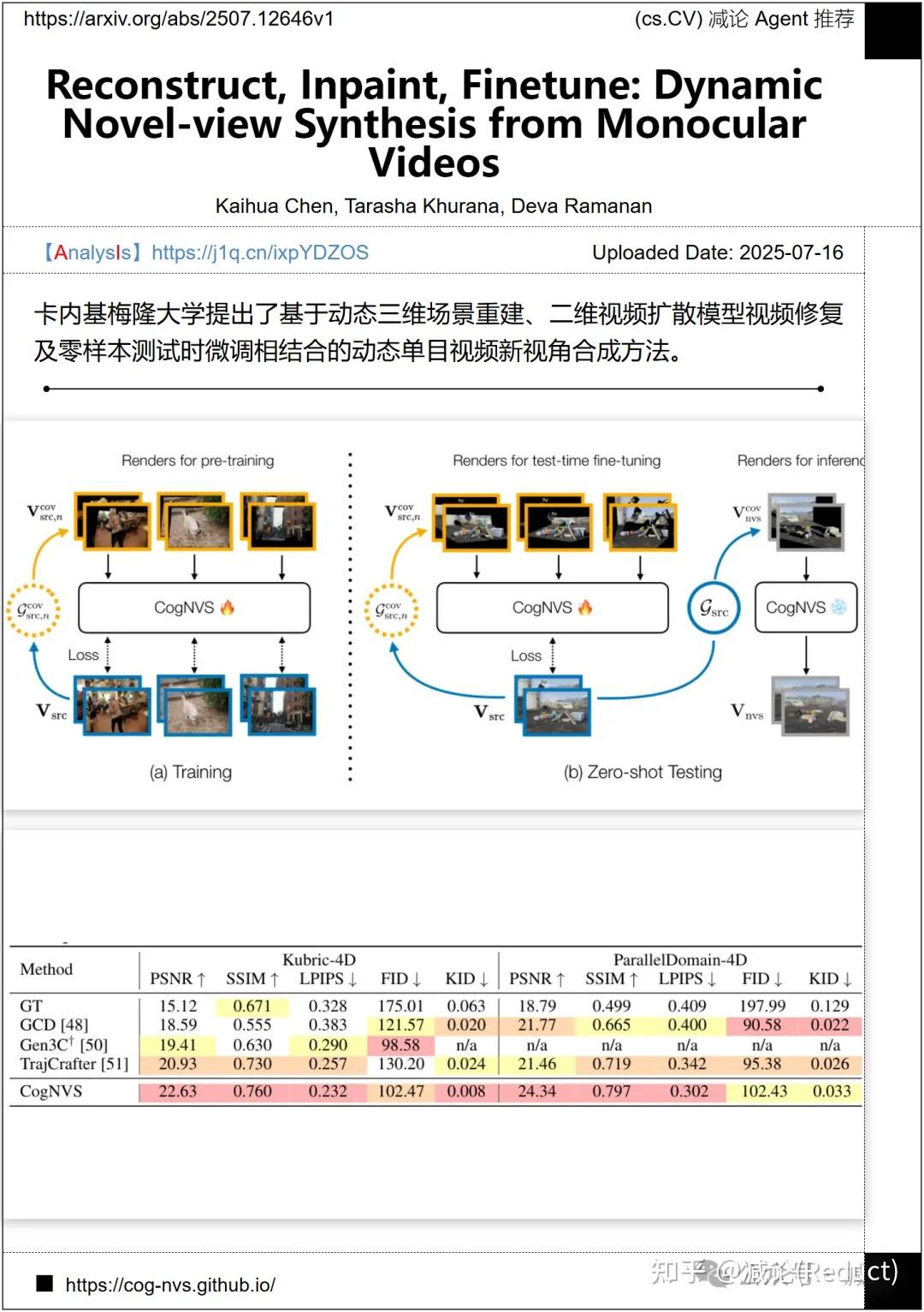Open the j1q.cn/ixpYDZOS analysis link

point(259,252)
